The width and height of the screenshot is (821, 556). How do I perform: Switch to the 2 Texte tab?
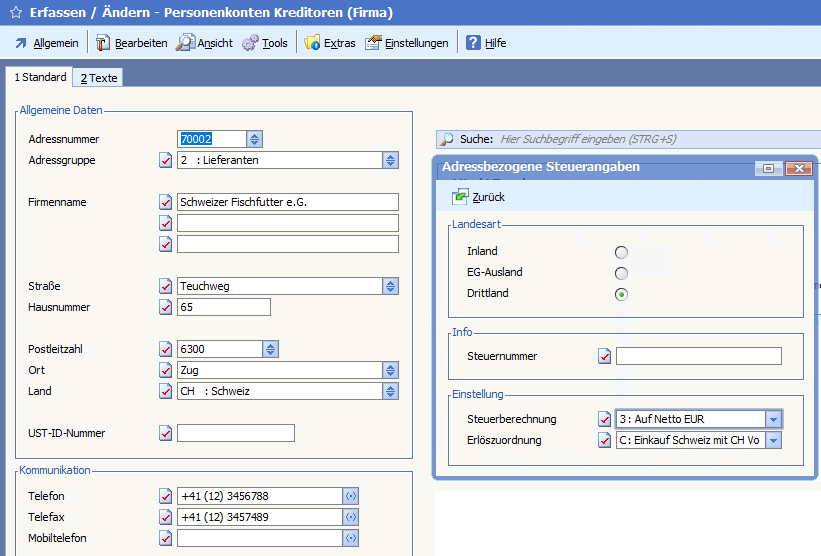[99, 78]
